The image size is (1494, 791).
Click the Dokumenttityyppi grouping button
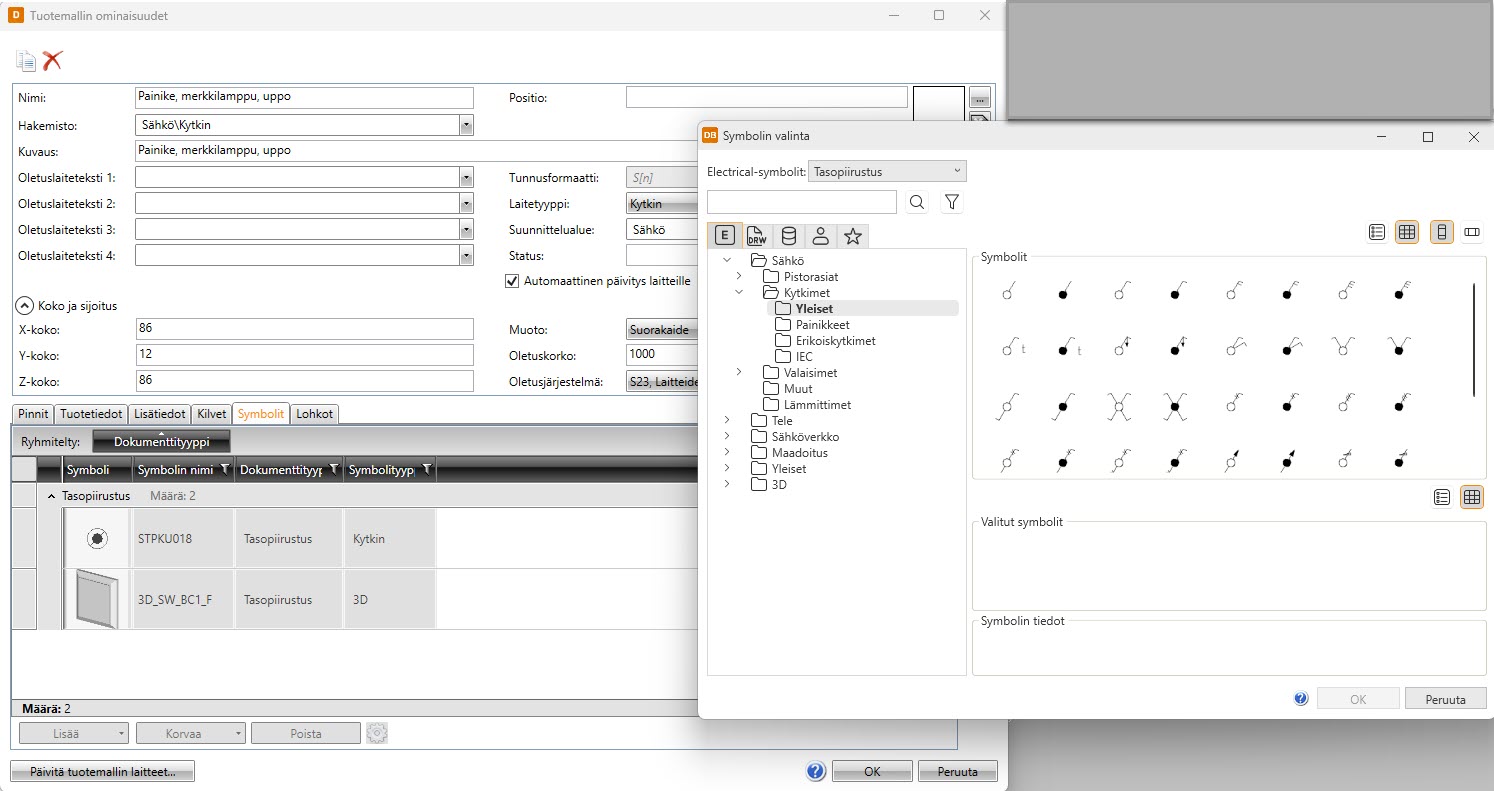click(x=161, y=441)
